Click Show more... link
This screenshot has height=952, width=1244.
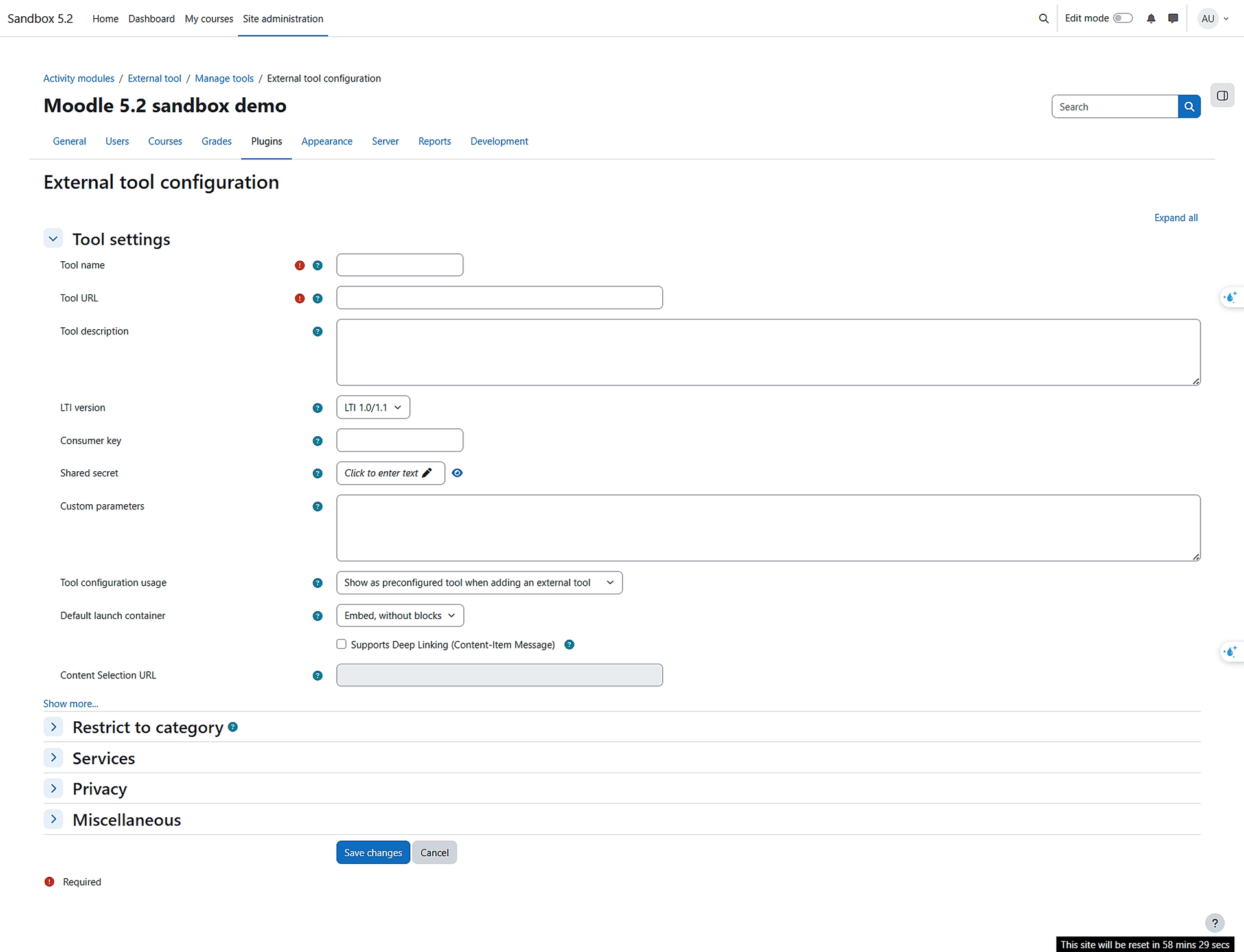pyautogui.click(x=71, y=703)
